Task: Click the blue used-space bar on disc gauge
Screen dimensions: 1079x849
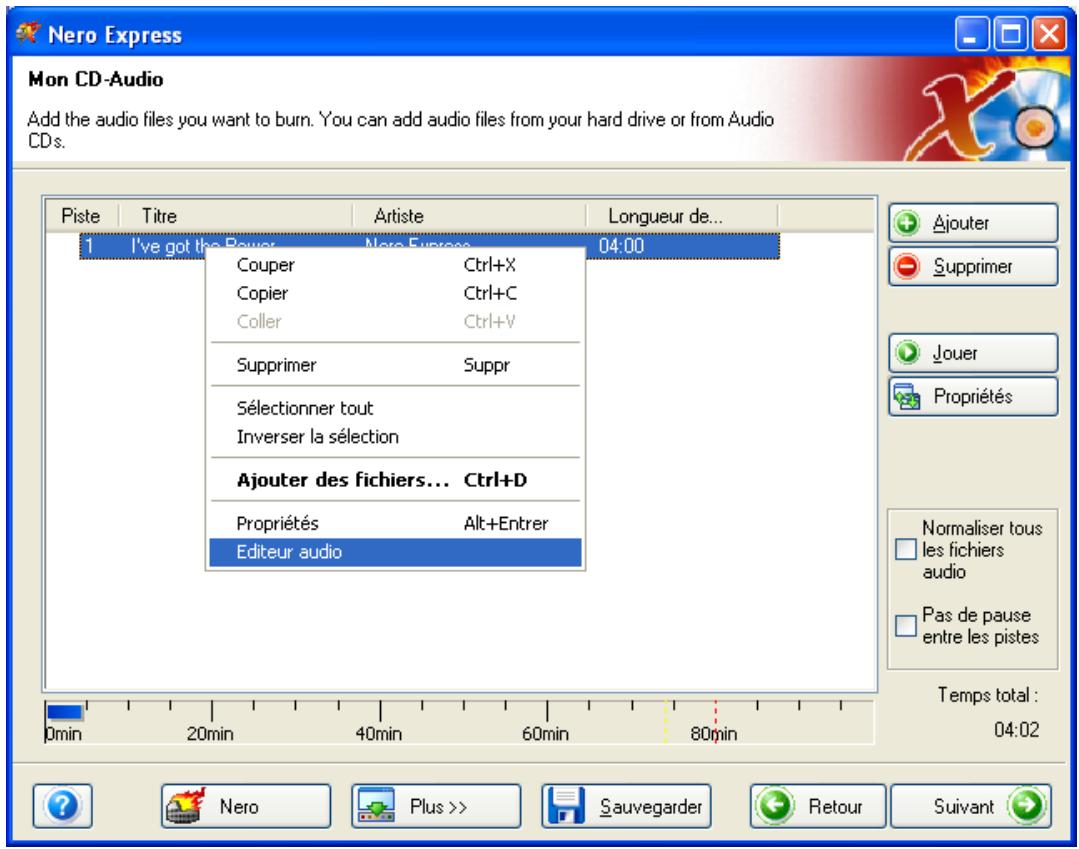Action: pos(65,712)
